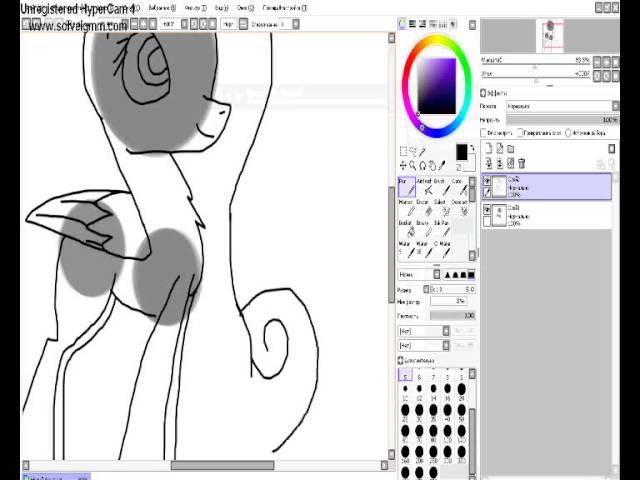Image resolution: width=640 pixels, height=480 pixels.
Task: Pick a color in the purple saturation square
Action: [436, 86]
